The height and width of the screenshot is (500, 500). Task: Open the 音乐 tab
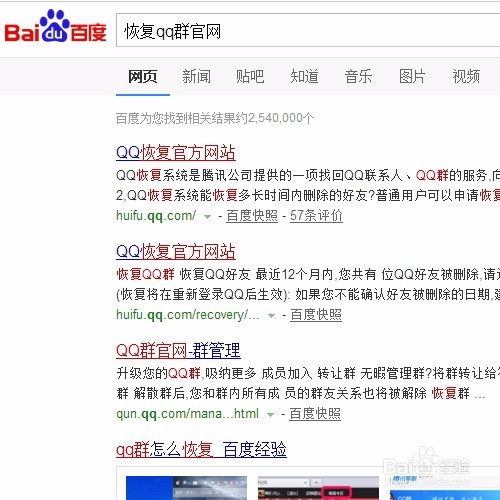pyautogui.click(x=358, y=77)
